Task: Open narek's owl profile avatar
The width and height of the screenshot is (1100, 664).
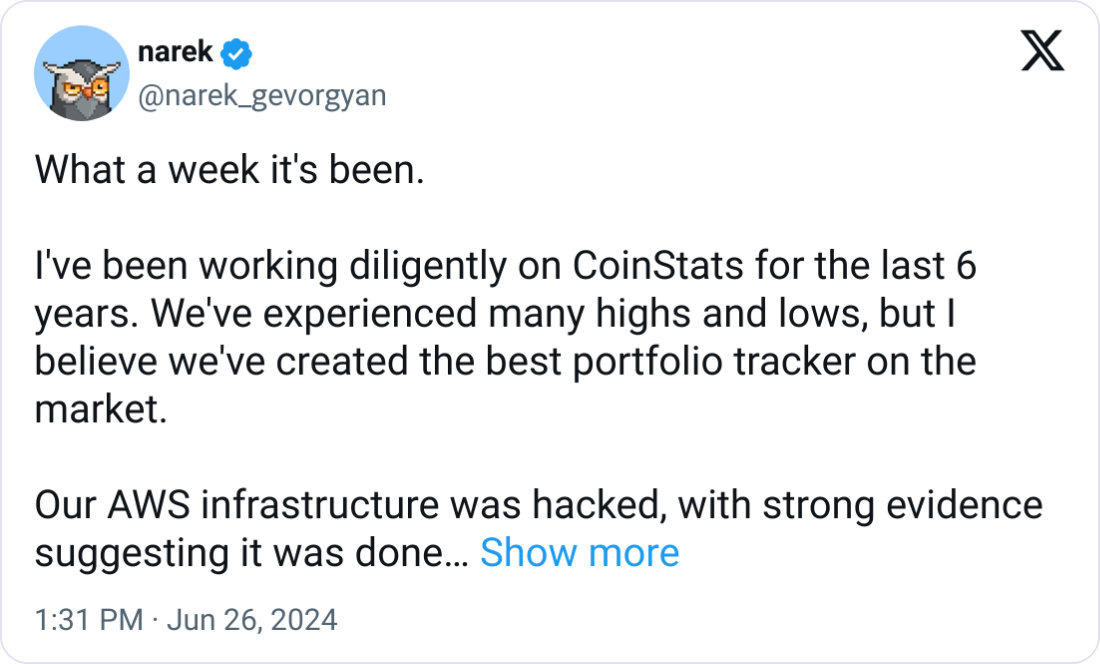Action: pos(82,73)
